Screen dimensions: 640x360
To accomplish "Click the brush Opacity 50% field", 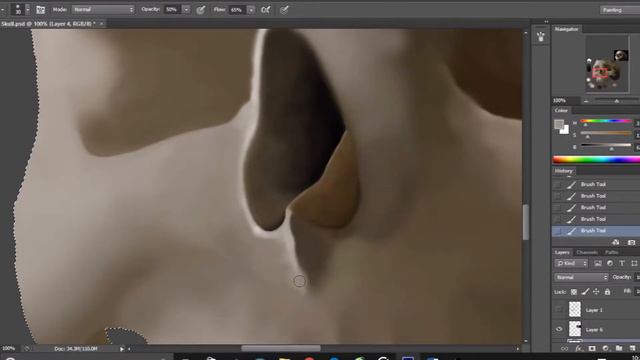I will pyautogui.click(x=172, y=9).
